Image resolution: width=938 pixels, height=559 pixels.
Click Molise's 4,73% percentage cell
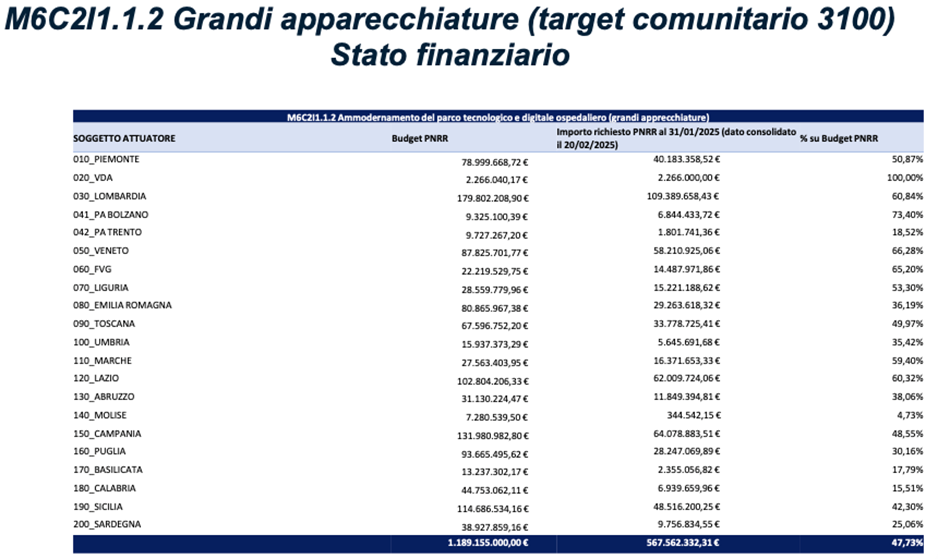click(907, 415)
